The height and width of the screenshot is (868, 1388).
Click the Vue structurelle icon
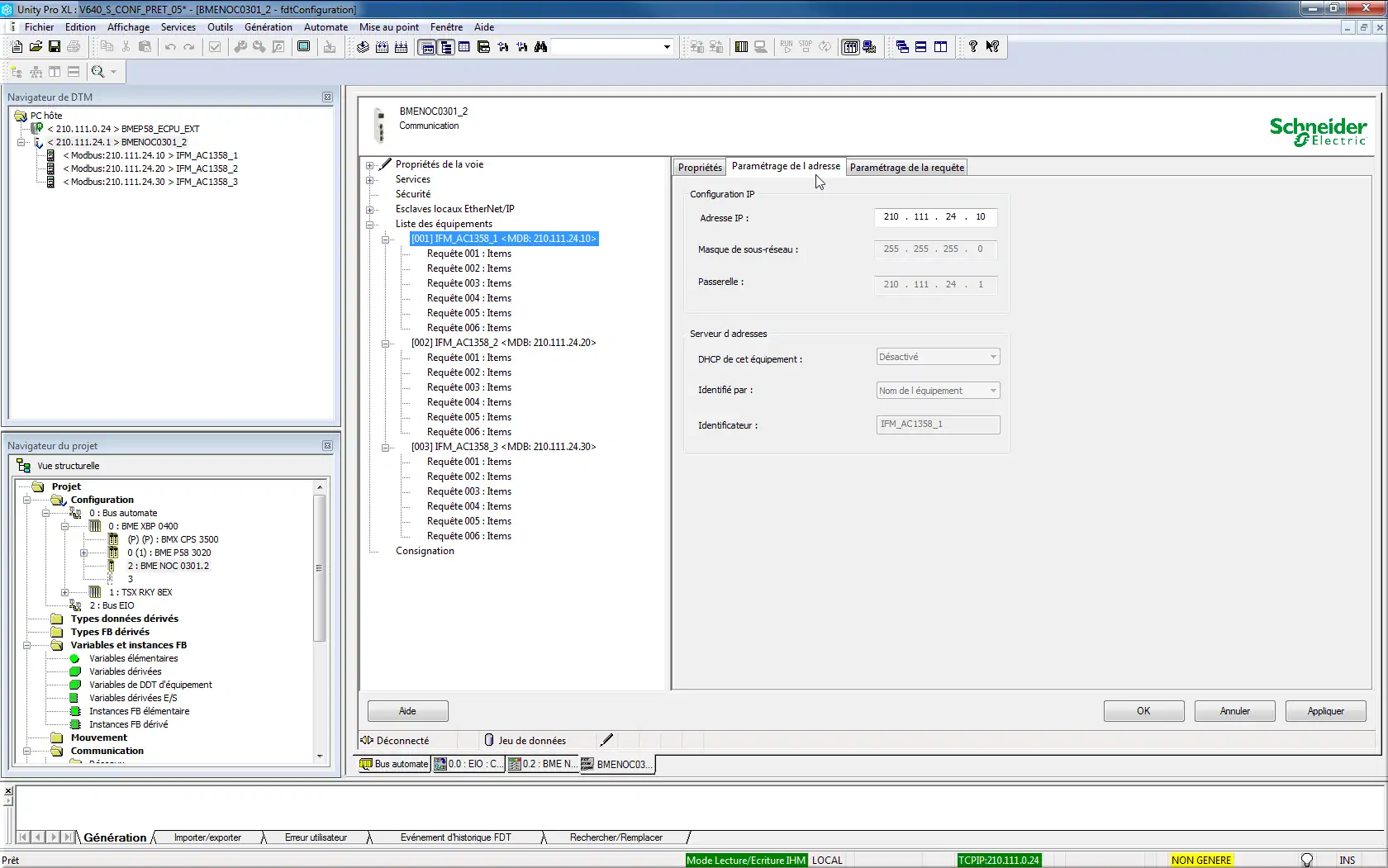coord(23,466)
